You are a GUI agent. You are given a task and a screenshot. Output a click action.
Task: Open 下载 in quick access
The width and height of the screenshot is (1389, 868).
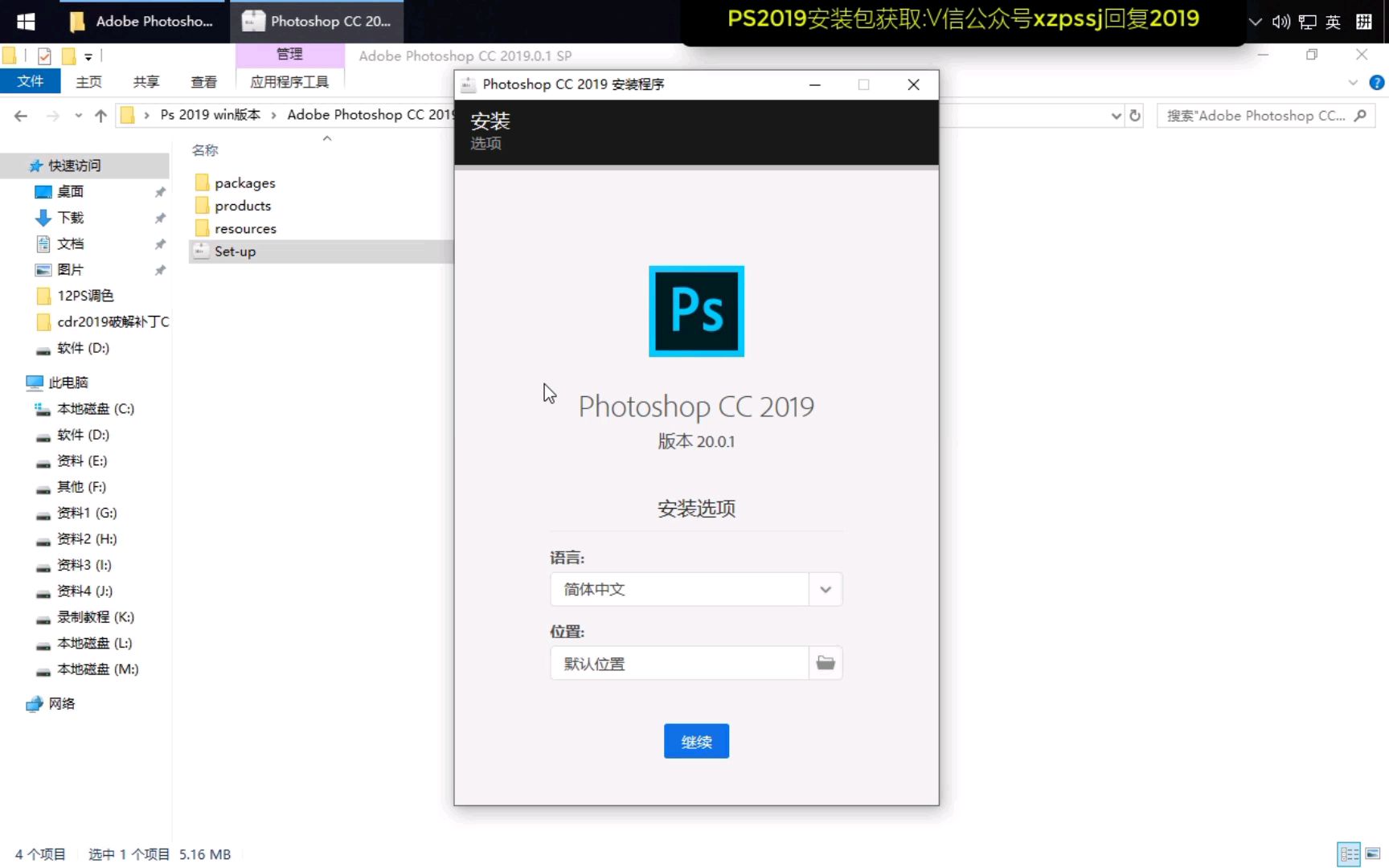(x=70, y=217)
